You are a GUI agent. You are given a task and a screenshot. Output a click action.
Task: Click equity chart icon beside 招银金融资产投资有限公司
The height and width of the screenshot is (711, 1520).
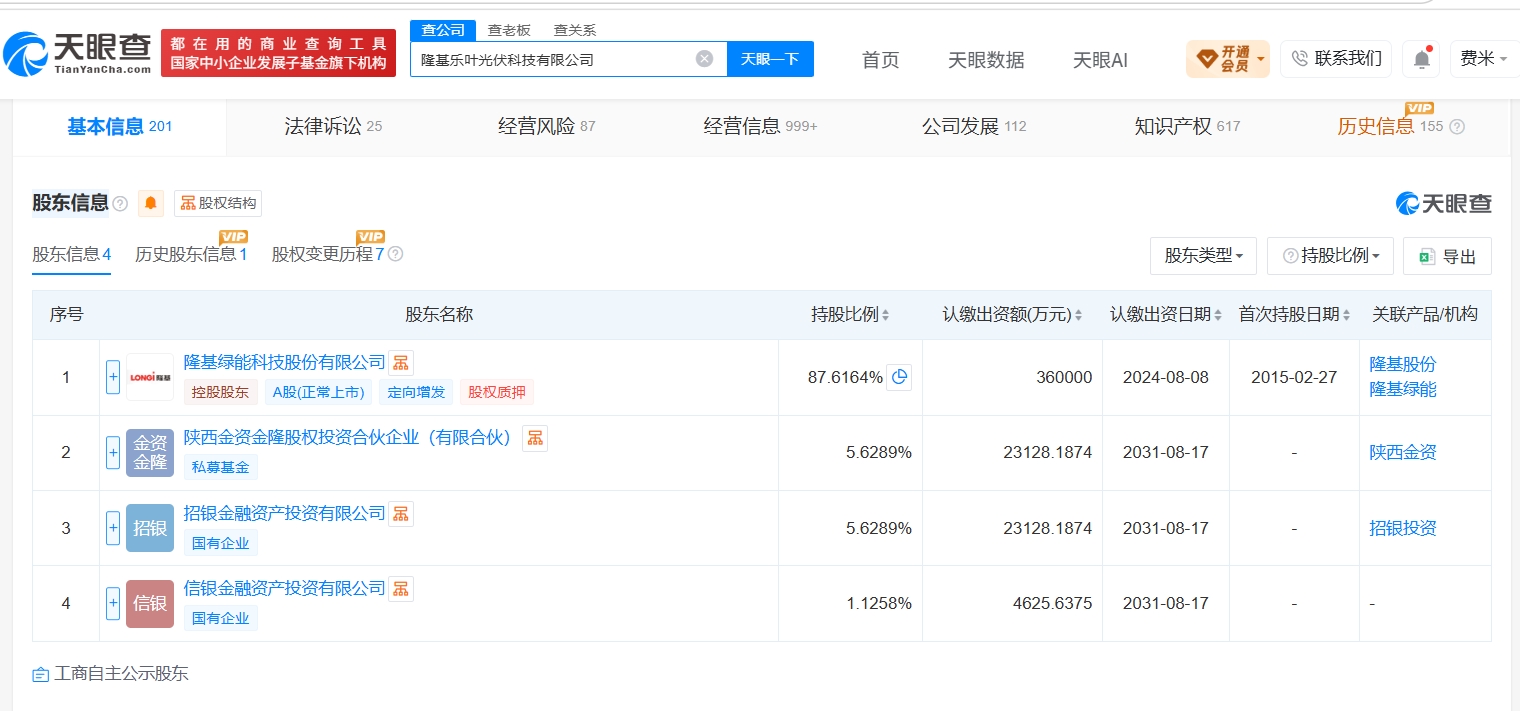pos(401,514)
